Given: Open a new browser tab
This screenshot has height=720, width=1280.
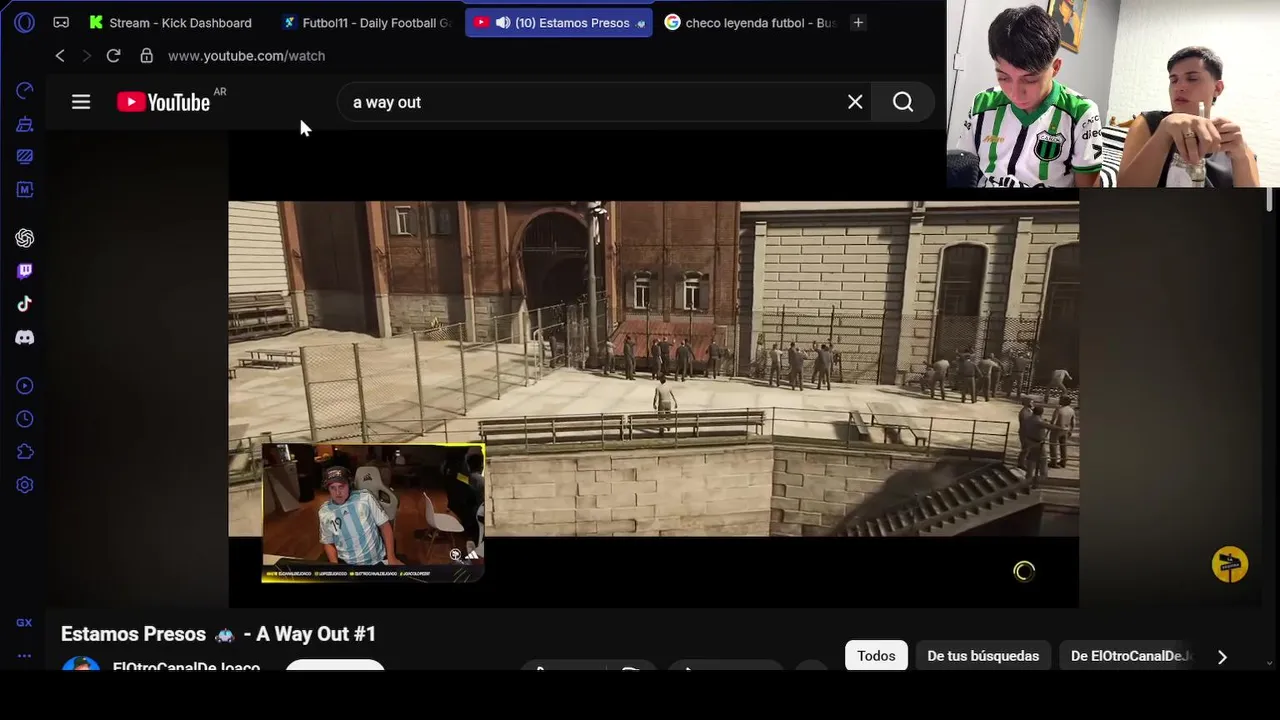Looking at the screenshot, I should click(858, 22).
